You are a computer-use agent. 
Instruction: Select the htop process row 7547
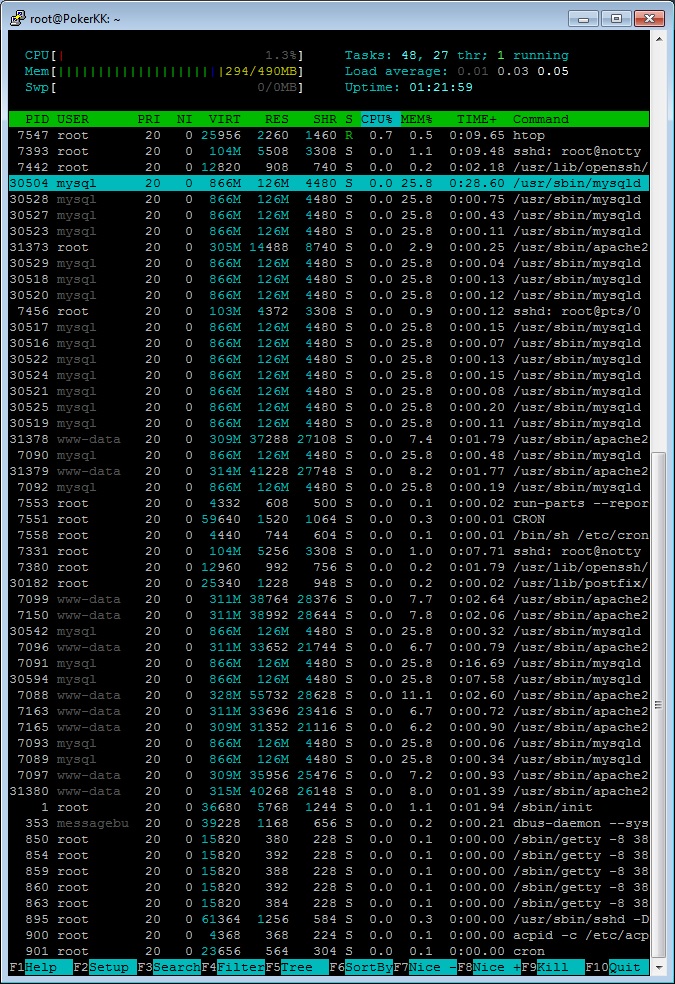tap(328, 135)
